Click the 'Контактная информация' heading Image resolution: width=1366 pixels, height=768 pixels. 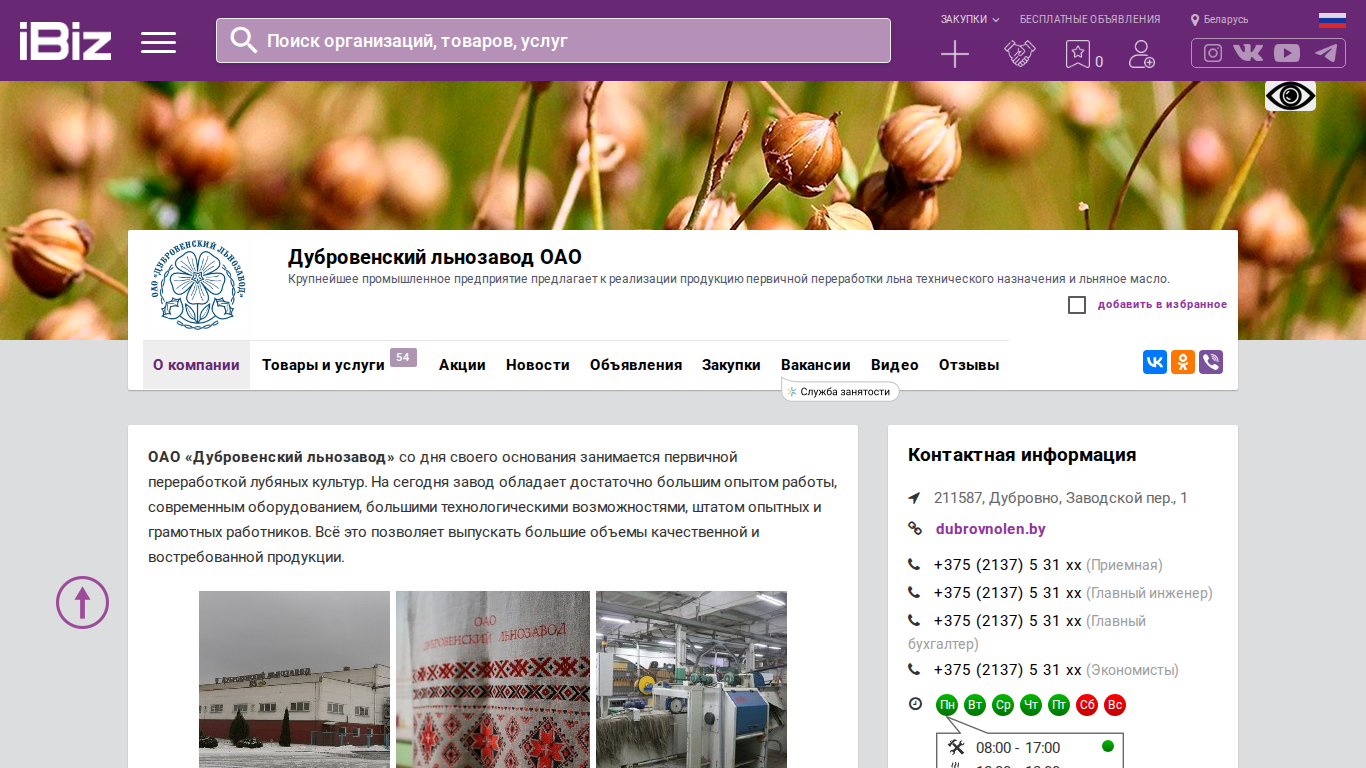click(1022, 455)
